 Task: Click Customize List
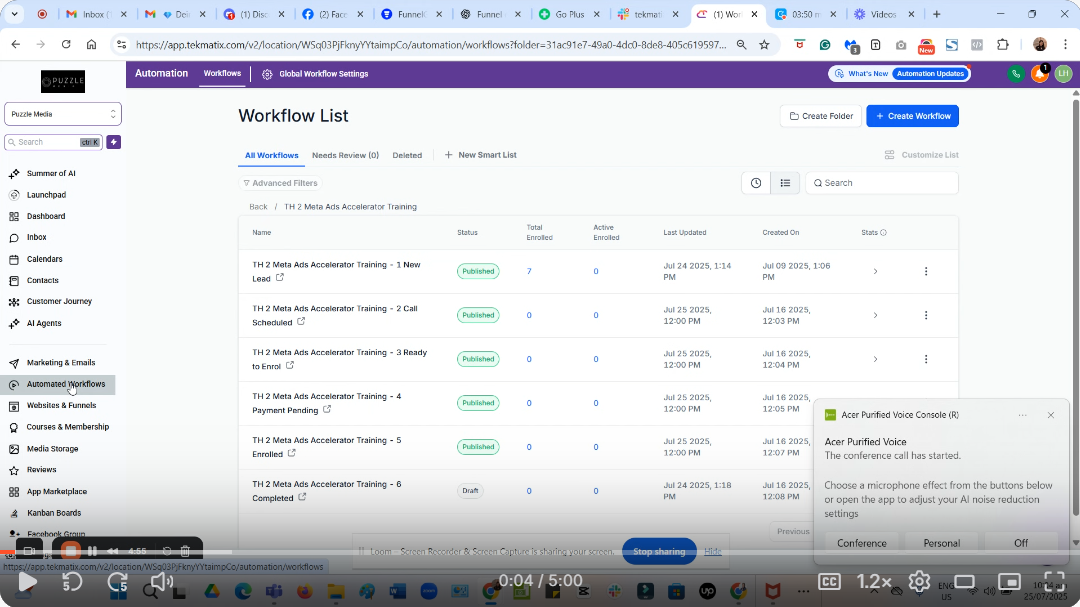[922, 155]
